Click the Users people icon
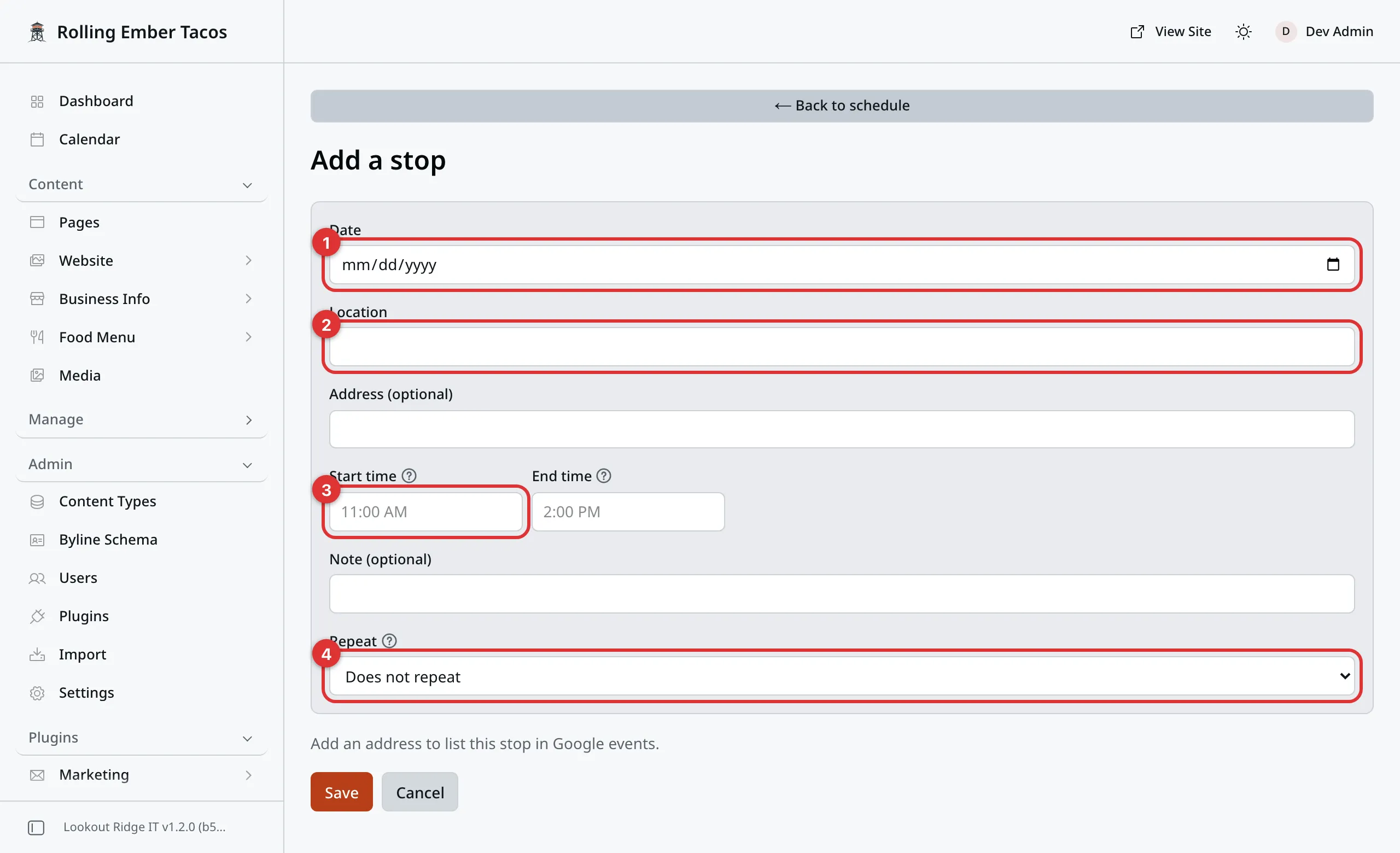The height and width of the screenshot is (853, 1400). 37,578
